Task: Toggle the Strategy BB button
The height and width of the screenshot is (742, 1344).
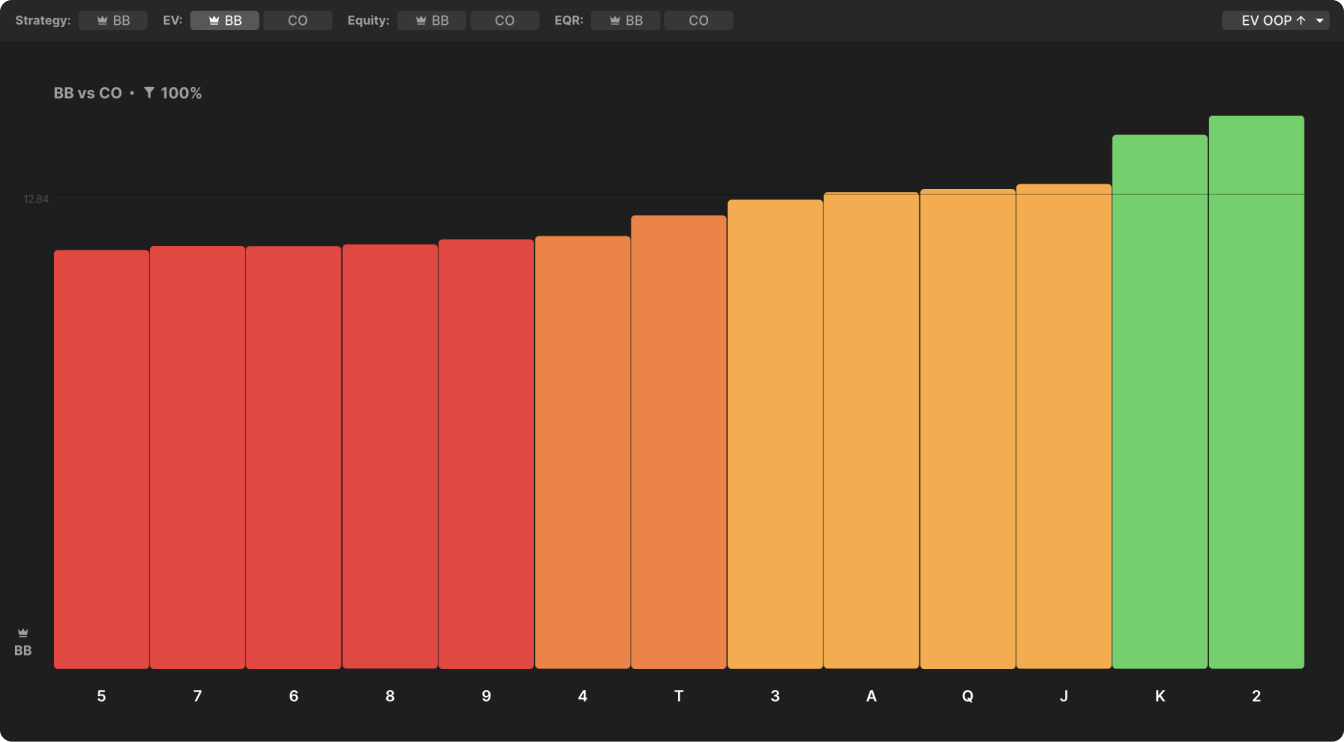Action: 112,20
